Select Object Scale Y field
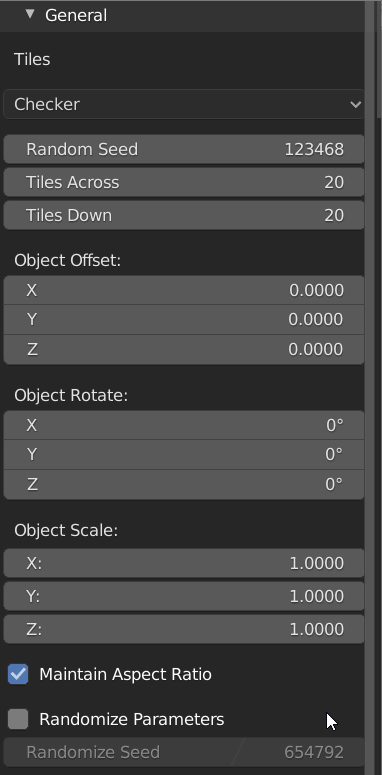 184,596
